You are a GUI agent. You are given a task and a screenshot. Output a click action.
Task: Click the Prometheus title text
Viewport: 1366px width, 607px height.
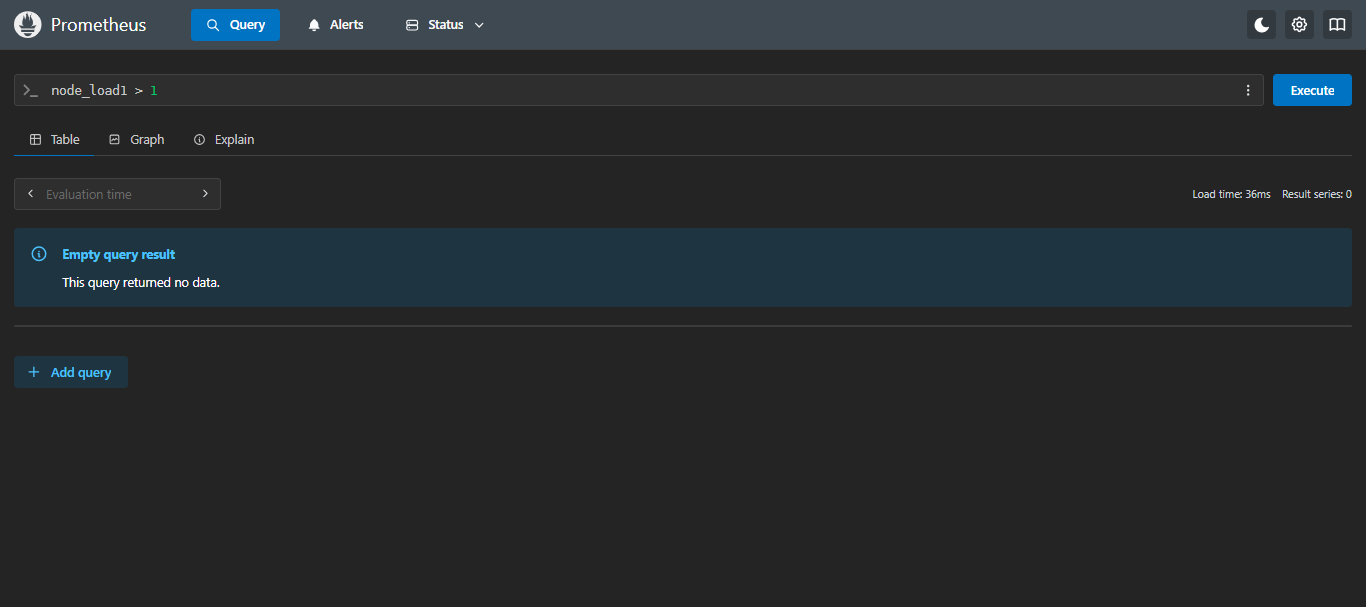[98, 25]
